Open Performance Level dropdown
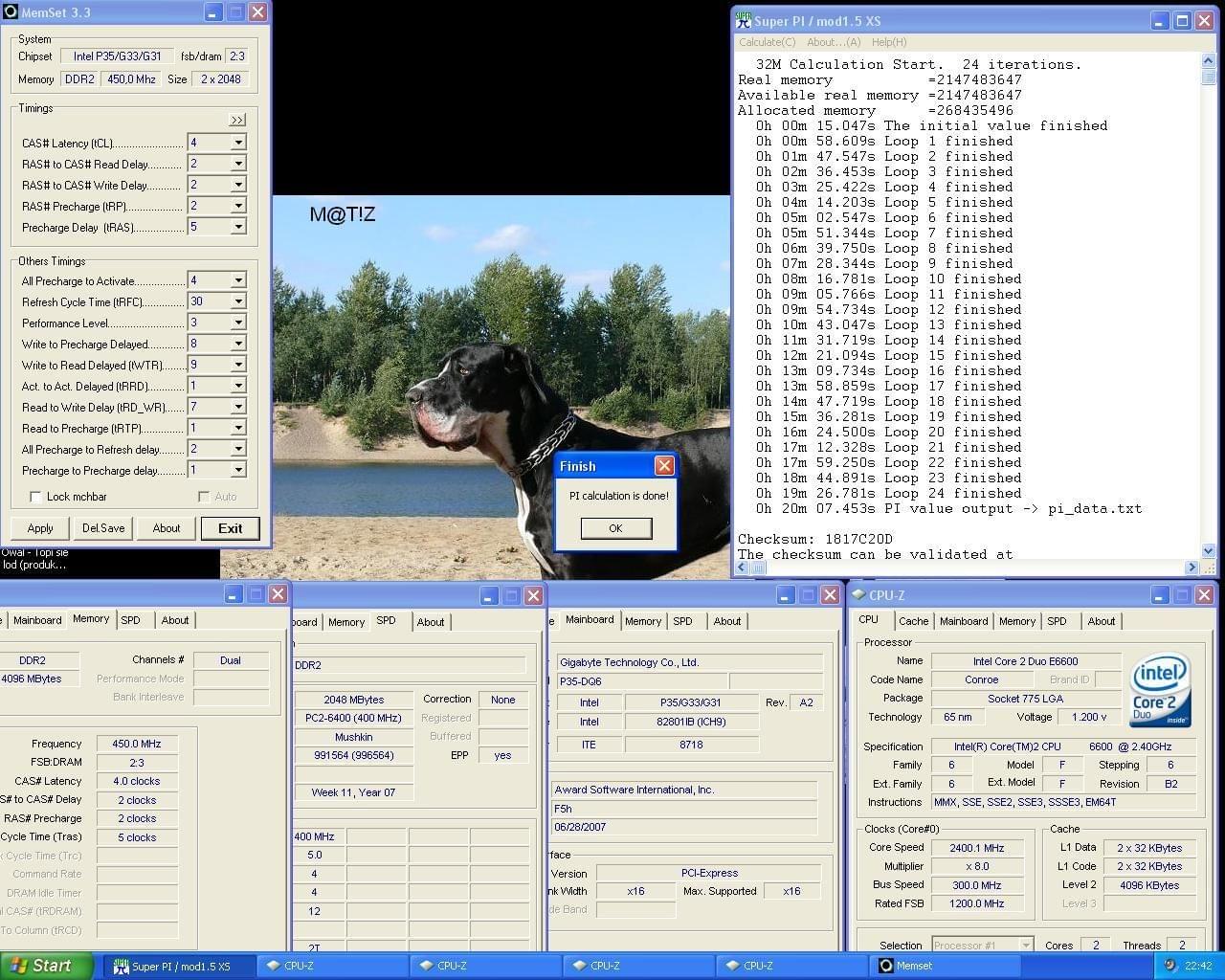Screen dimensions: 1225x980 238,323
